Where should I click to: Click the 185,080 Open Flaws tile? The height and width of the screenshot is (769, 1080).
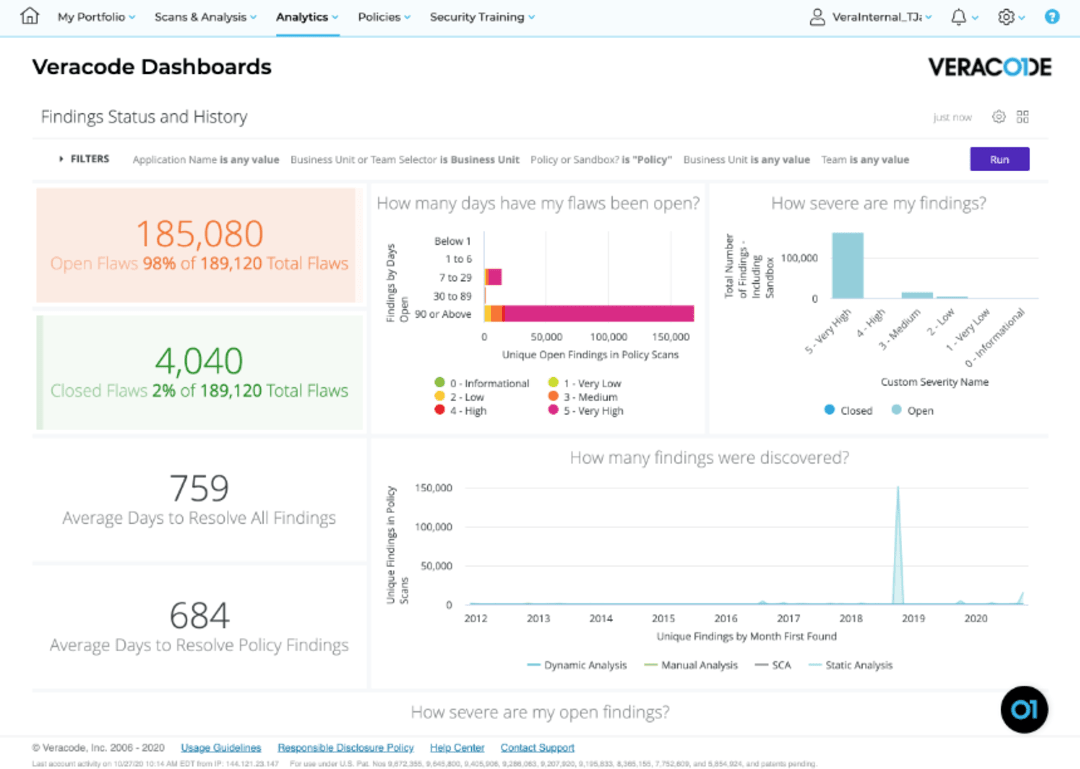(199, 245)
